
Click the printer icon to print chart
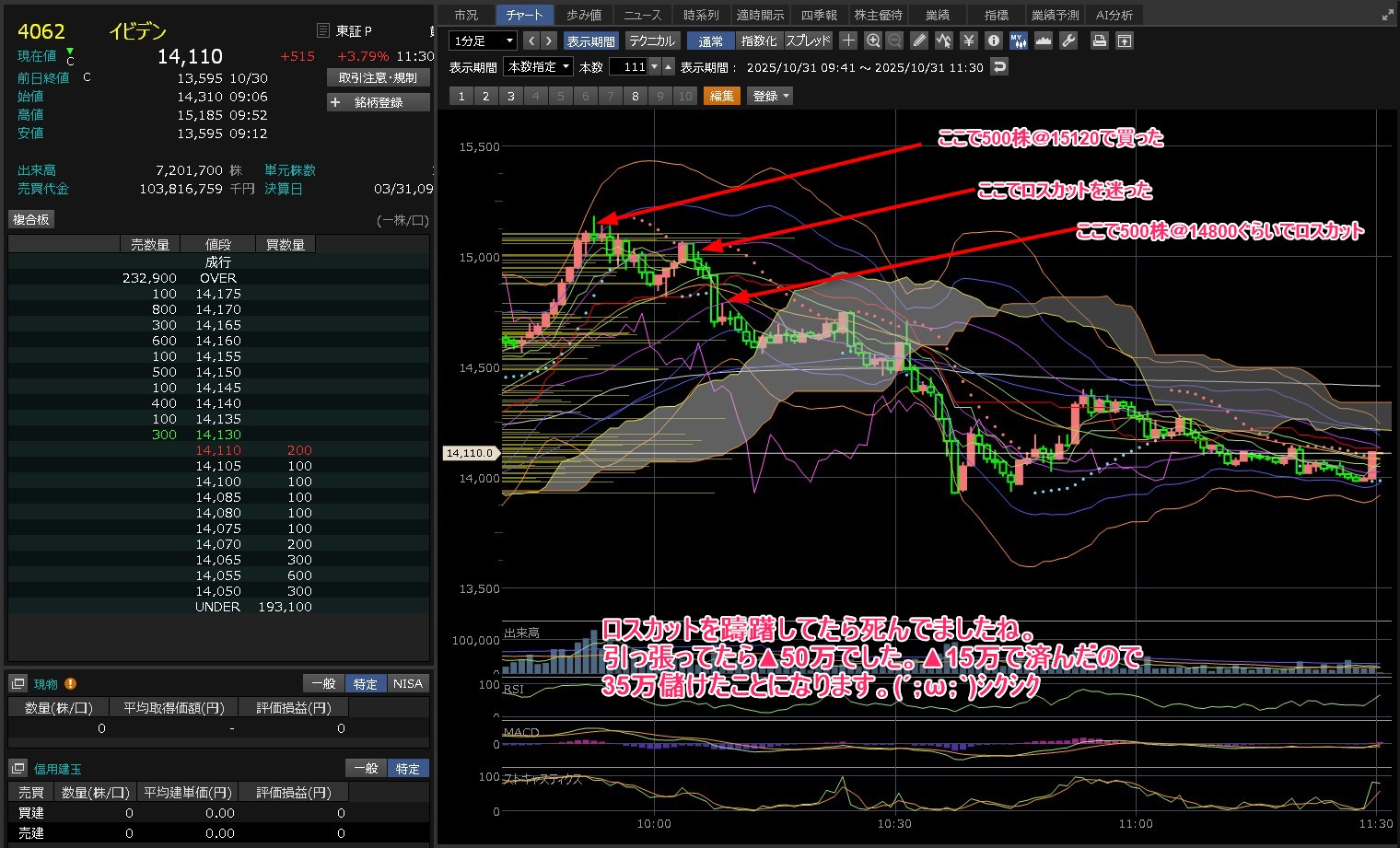click(1099, 41)
